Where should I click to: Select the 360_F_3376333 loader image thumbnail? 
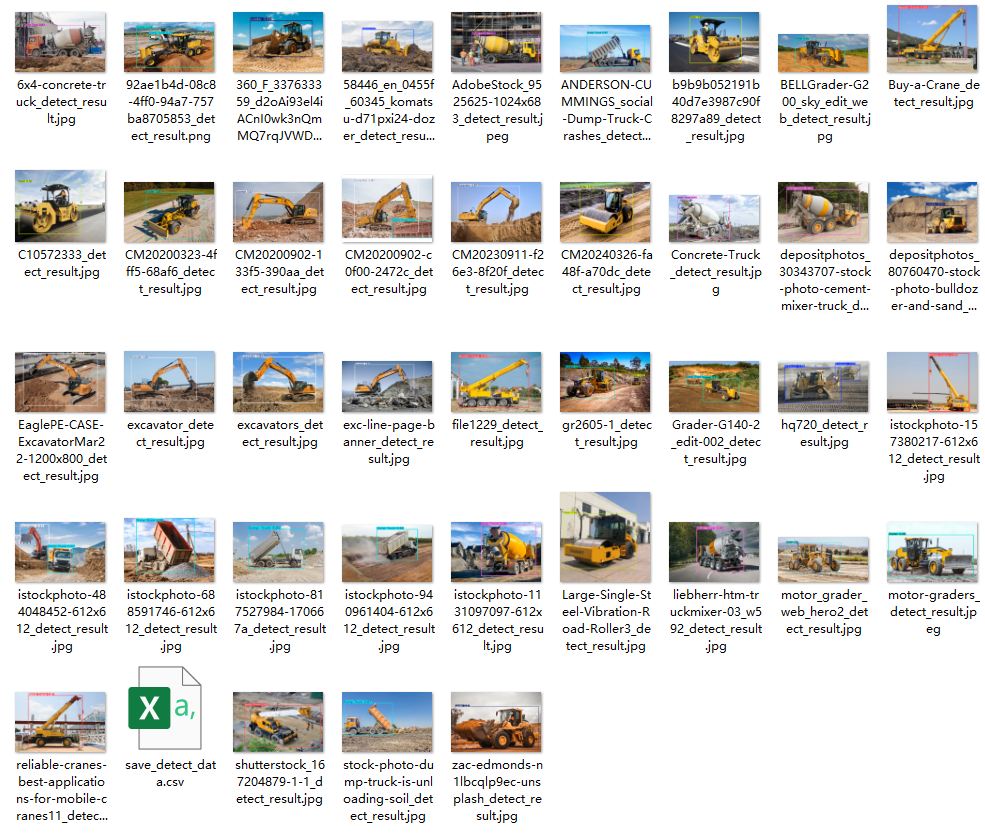click(278, 42)
